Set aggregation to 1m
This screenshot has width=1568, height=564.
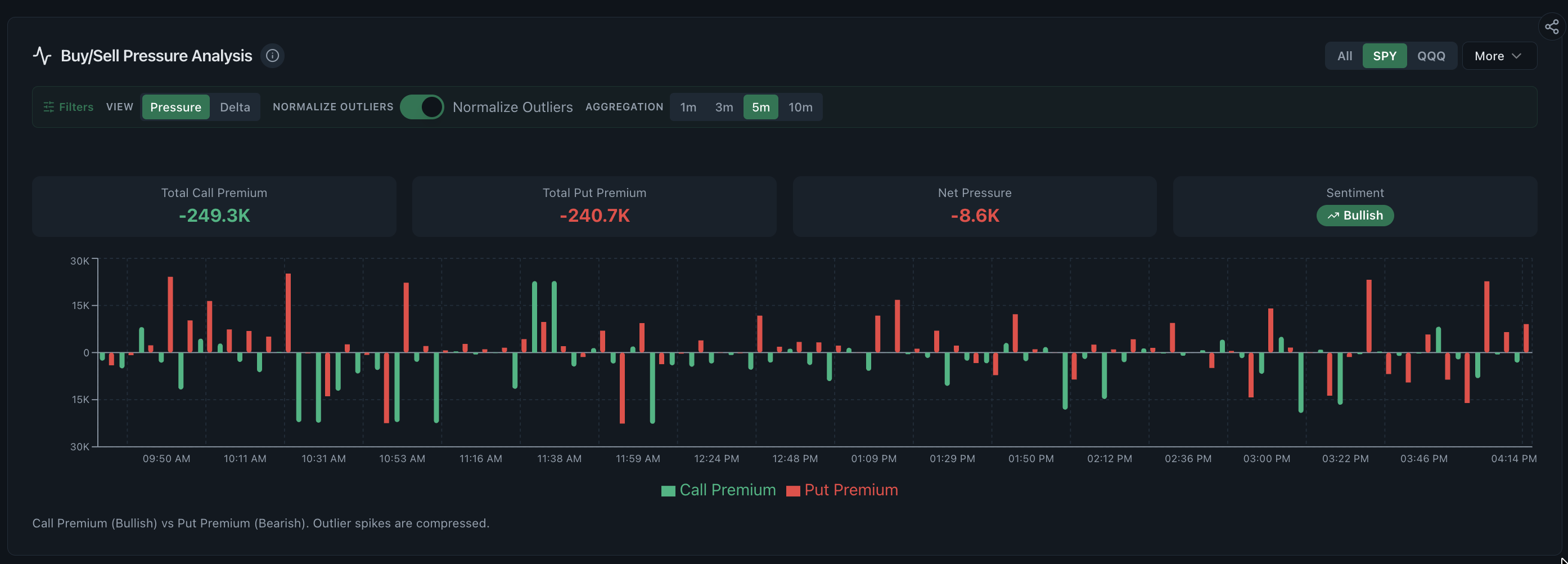[688, 106]
